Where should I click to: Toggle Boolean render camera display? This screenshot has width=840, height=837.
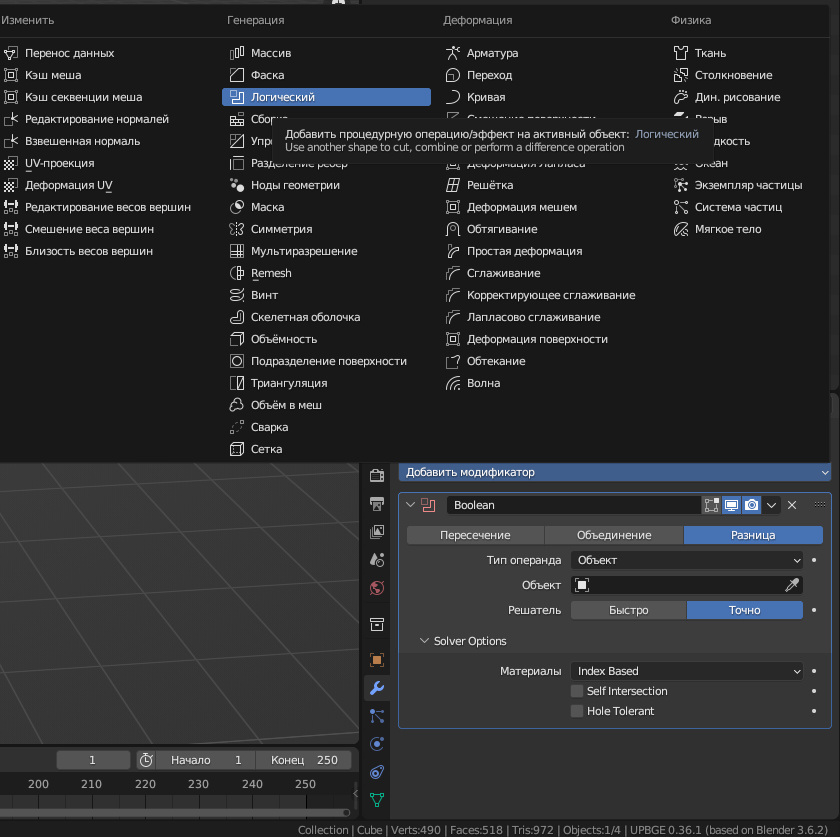(x=752, y=505)
